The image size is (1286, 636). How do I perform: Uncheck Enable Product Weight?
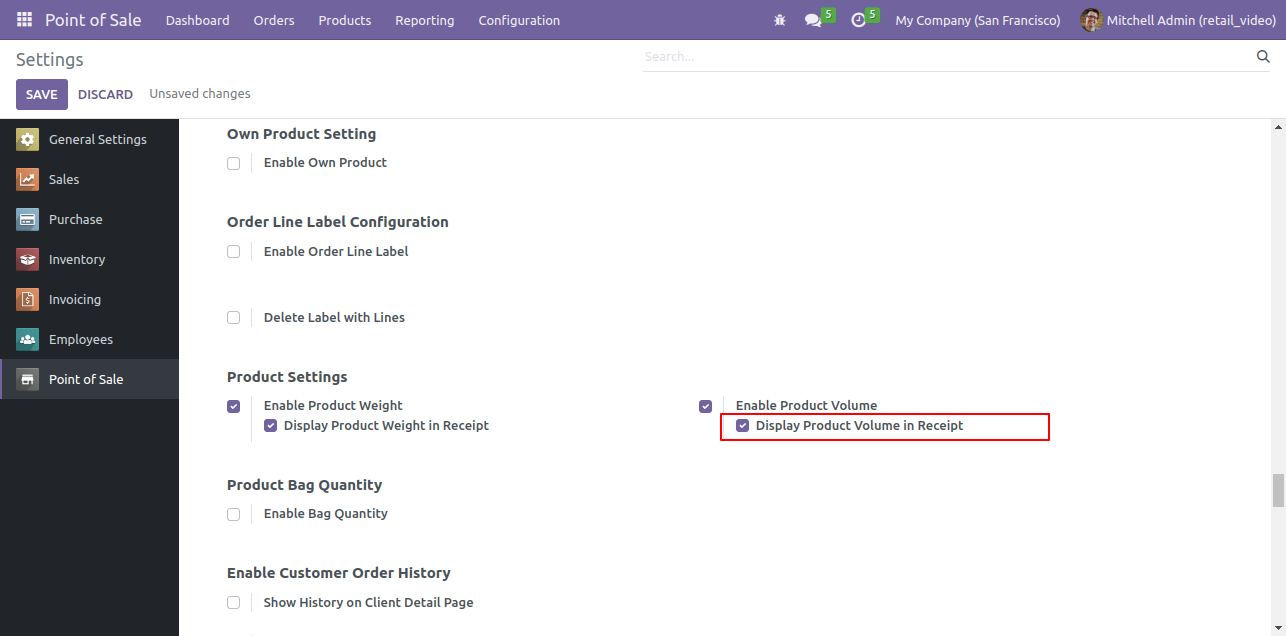click(x=233, y=406)
